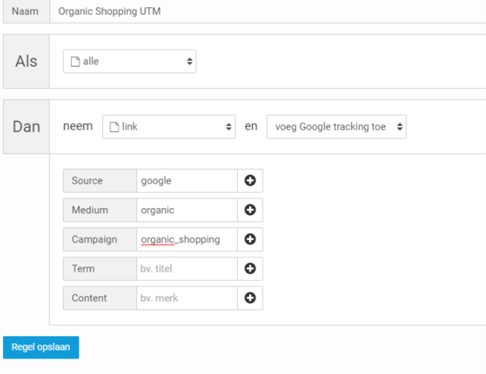Focus the Naam field with Organic Shopping UTM
The height and width of the screenshot is (374, 486).
(268, 11)
